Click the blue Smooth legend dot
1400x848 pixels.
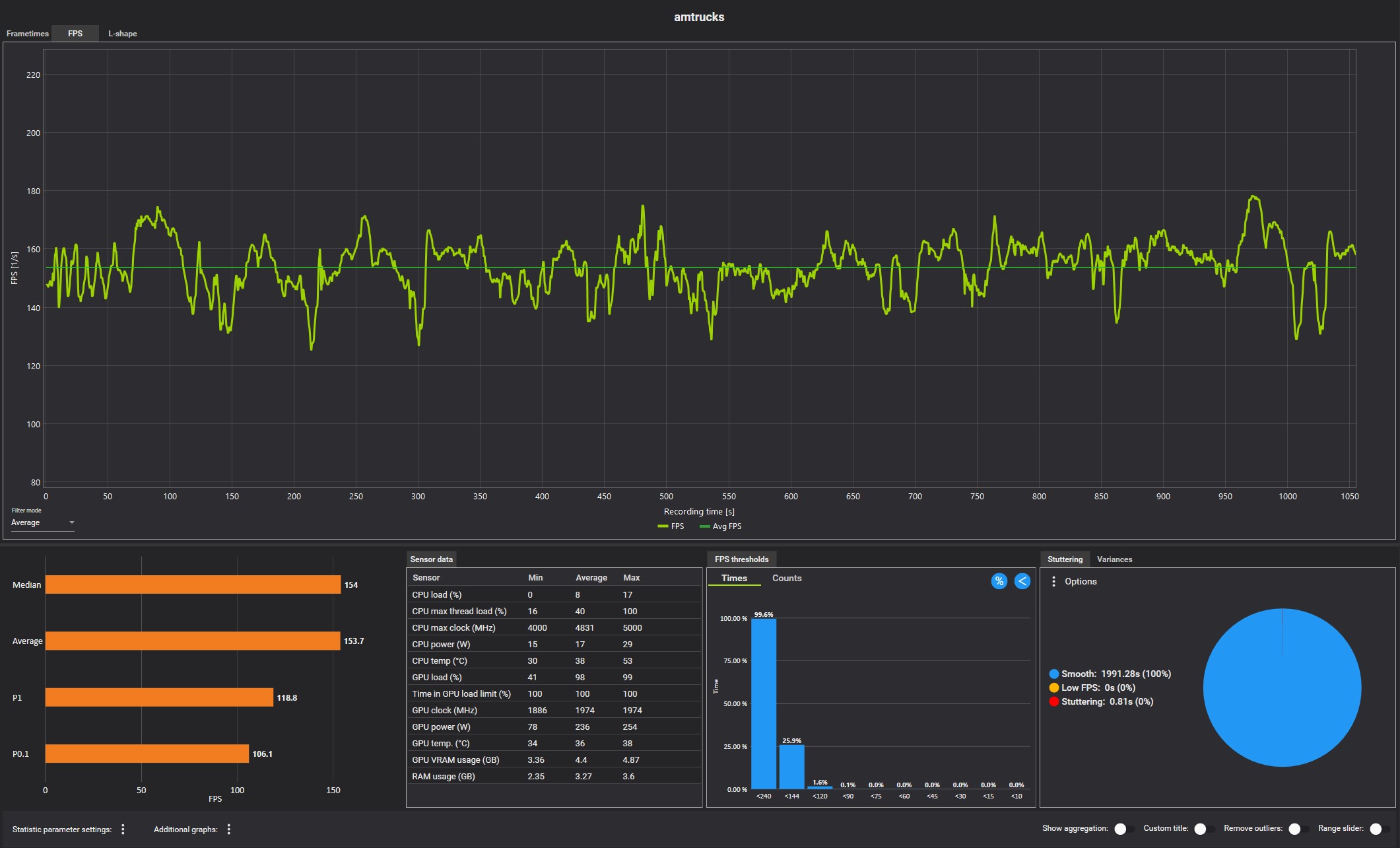(1054, 674)
